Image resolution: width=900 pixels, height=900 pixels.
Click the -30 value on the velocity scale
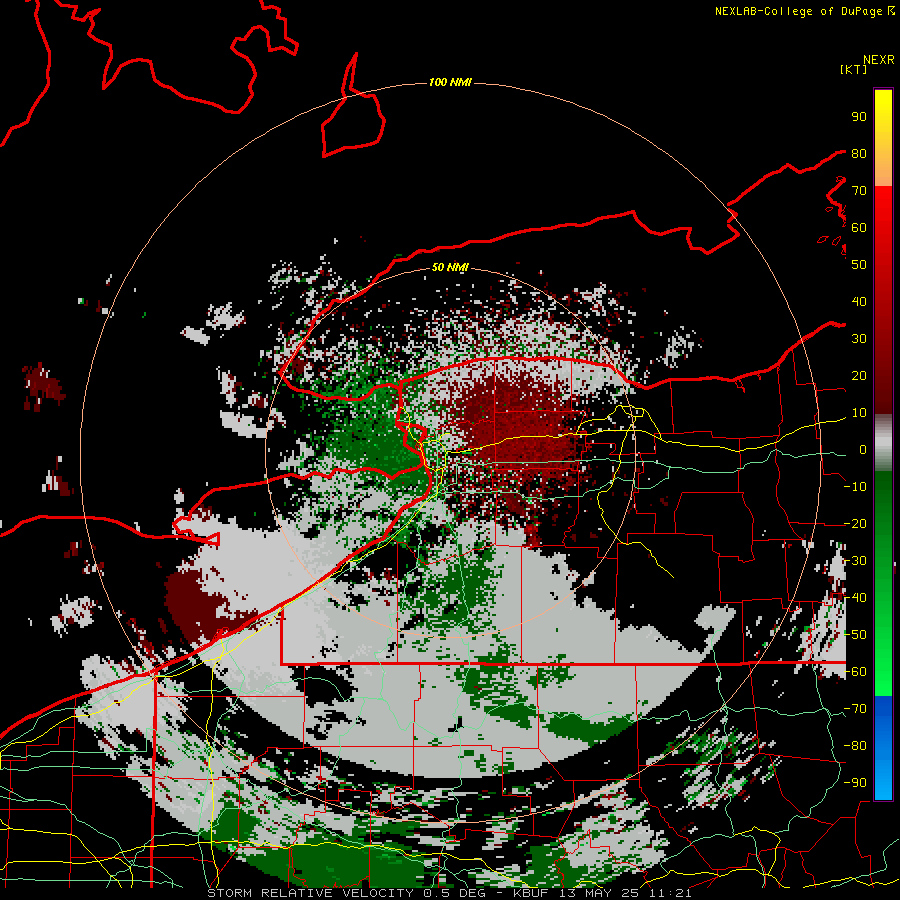tap(855, 561)
